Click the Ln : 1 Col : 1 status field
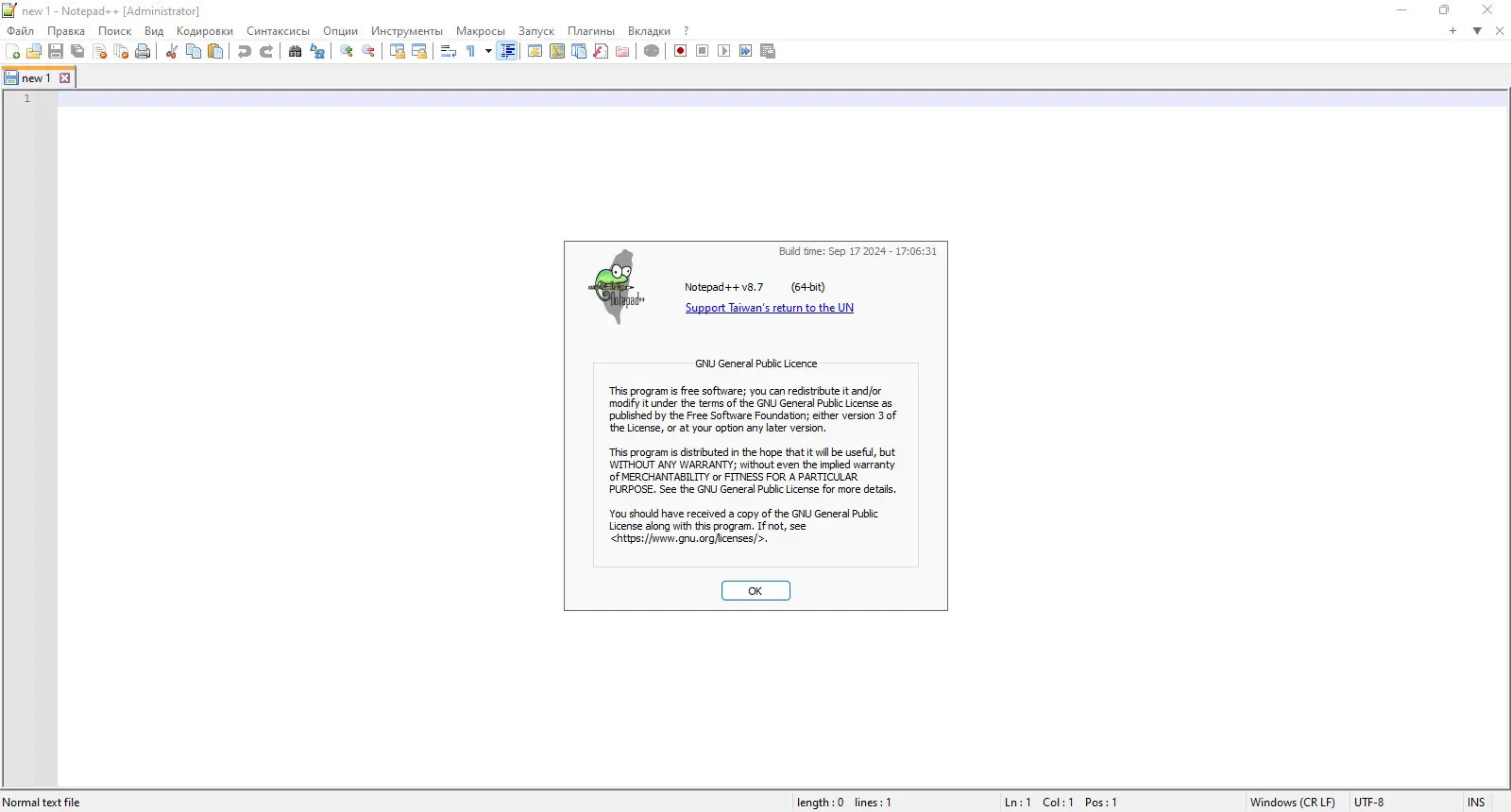The height and width of the screenshot is (812, 1511). [x=1061, y=803]
